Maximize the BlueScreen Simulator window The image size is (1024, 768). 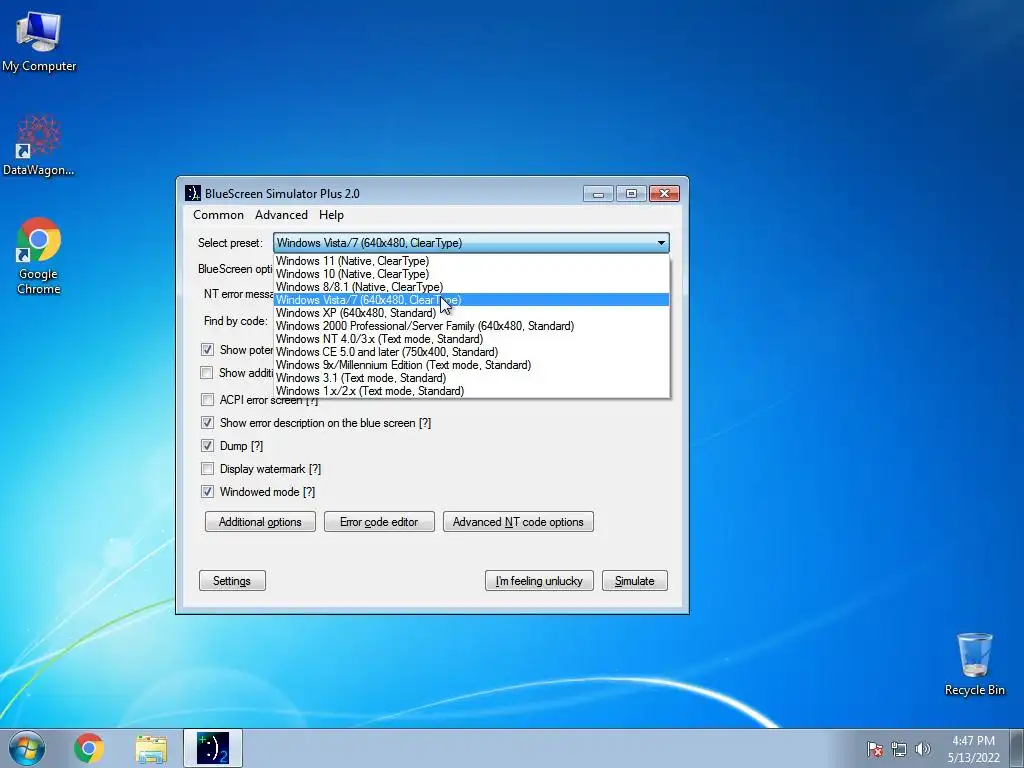[x=631, y=193]
